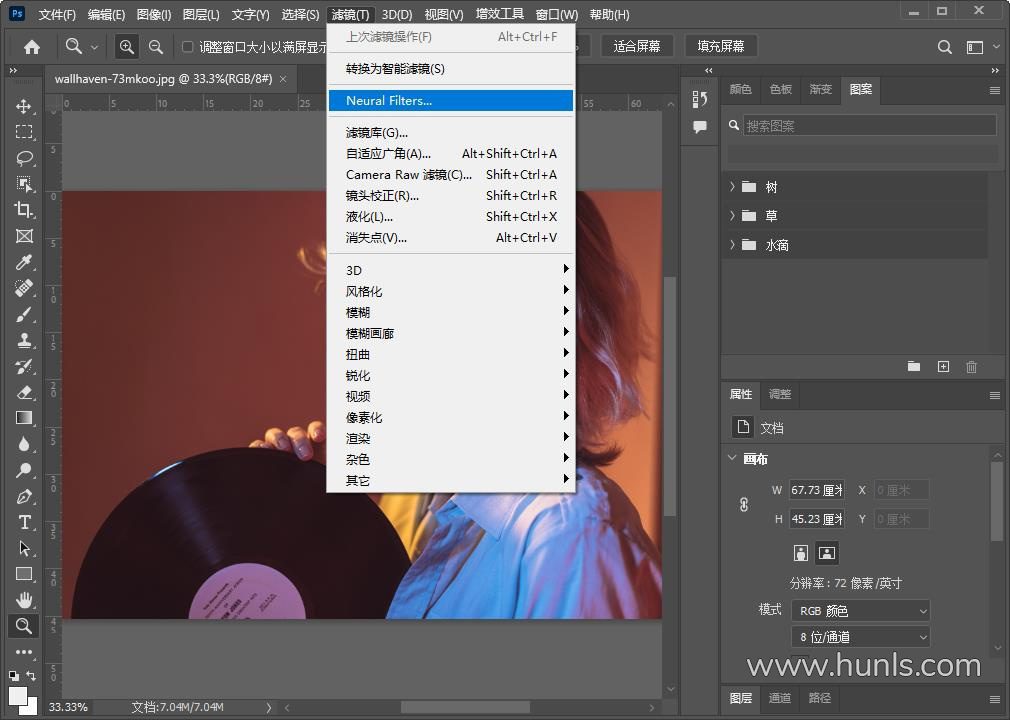The height and width of the screenshot is (720, 1010).
Task: Select the Brush tool
Action: tap(24, 314)
